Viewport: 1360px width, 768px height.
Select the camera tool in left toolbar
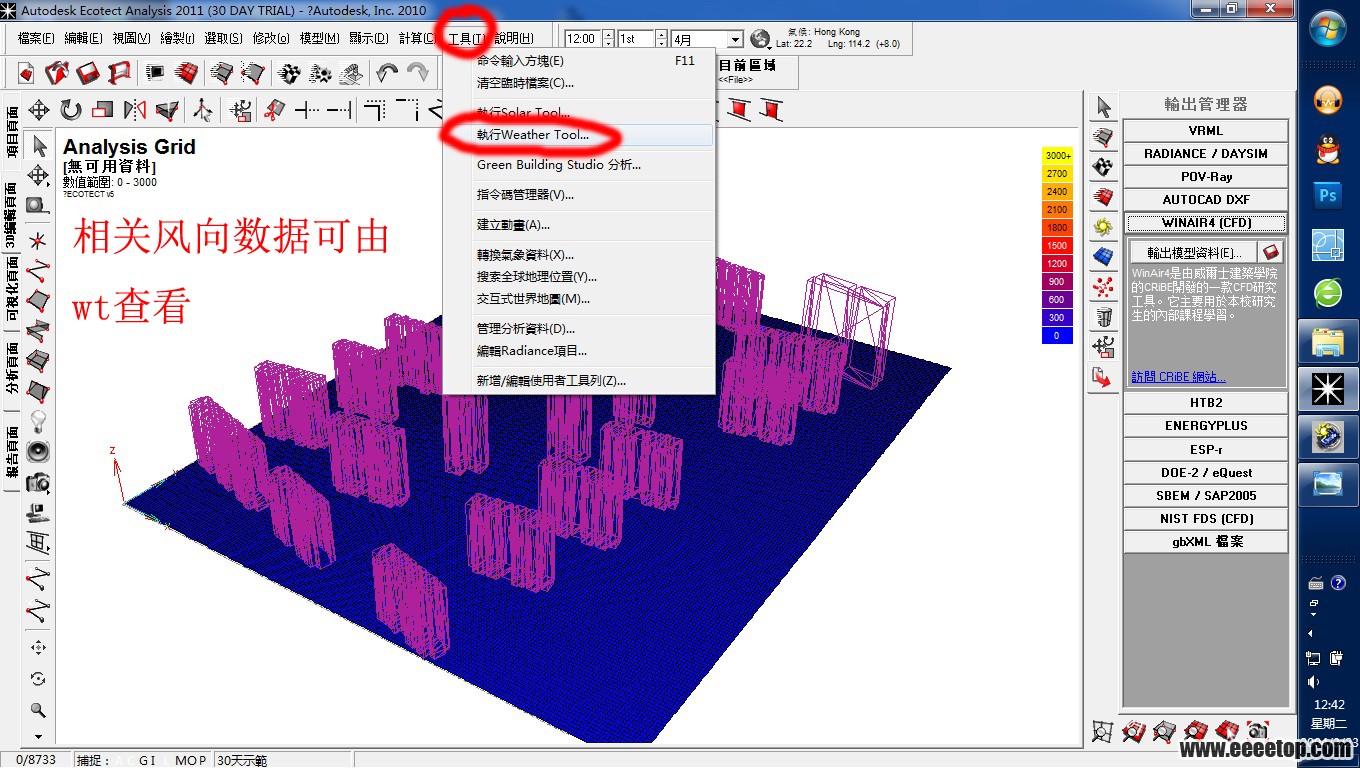pyautogui.click(x=39, y=482)
